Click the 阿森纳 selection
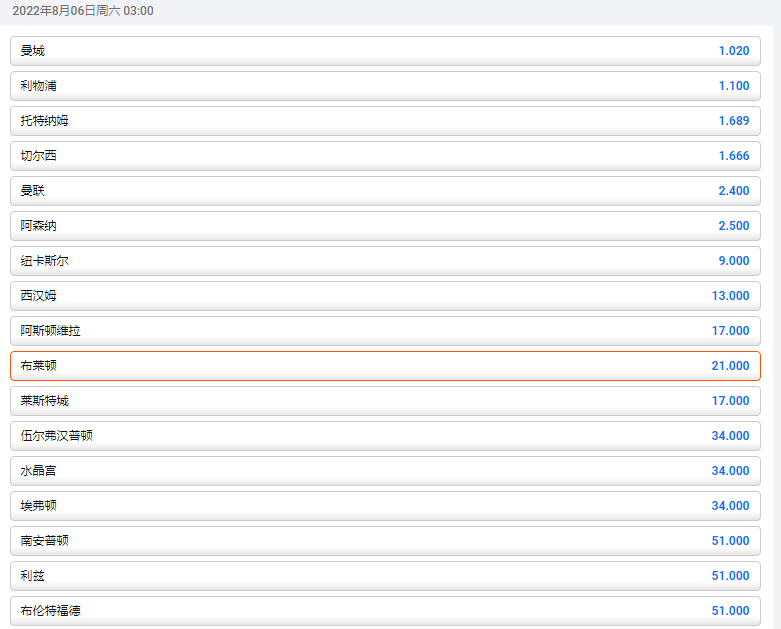This screenshot has width=781, height=629. [x=385, y=226]
